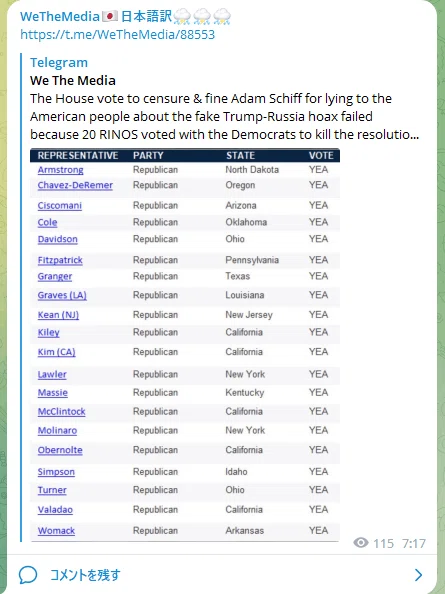Image resolution: width=445 pixels, height=594 pixels.
Task: Select the Graves (LA) link
Action: (62, 295)
